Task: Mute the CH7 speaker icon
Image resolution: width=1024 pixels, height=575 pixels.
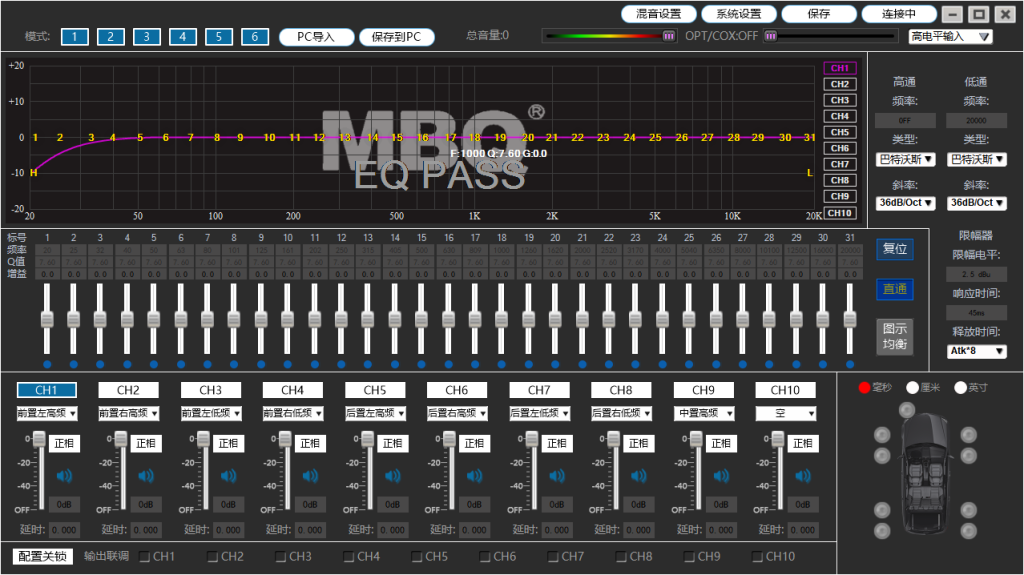Action: (557, 476)
